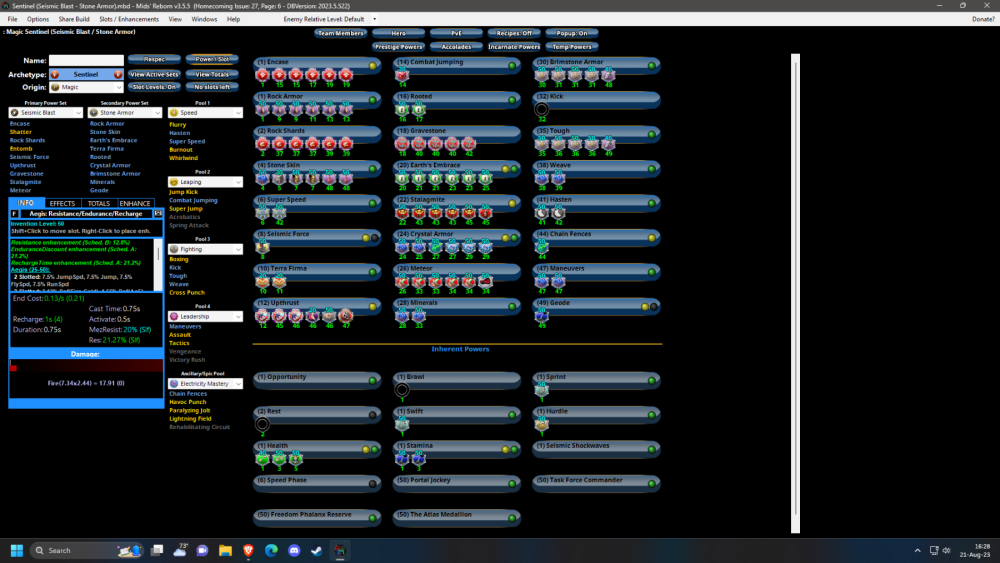The height and width of the screenshot is (563, 1000).
Task: Select the enhancement slot under Seismic Force
Action: [264, 246]
